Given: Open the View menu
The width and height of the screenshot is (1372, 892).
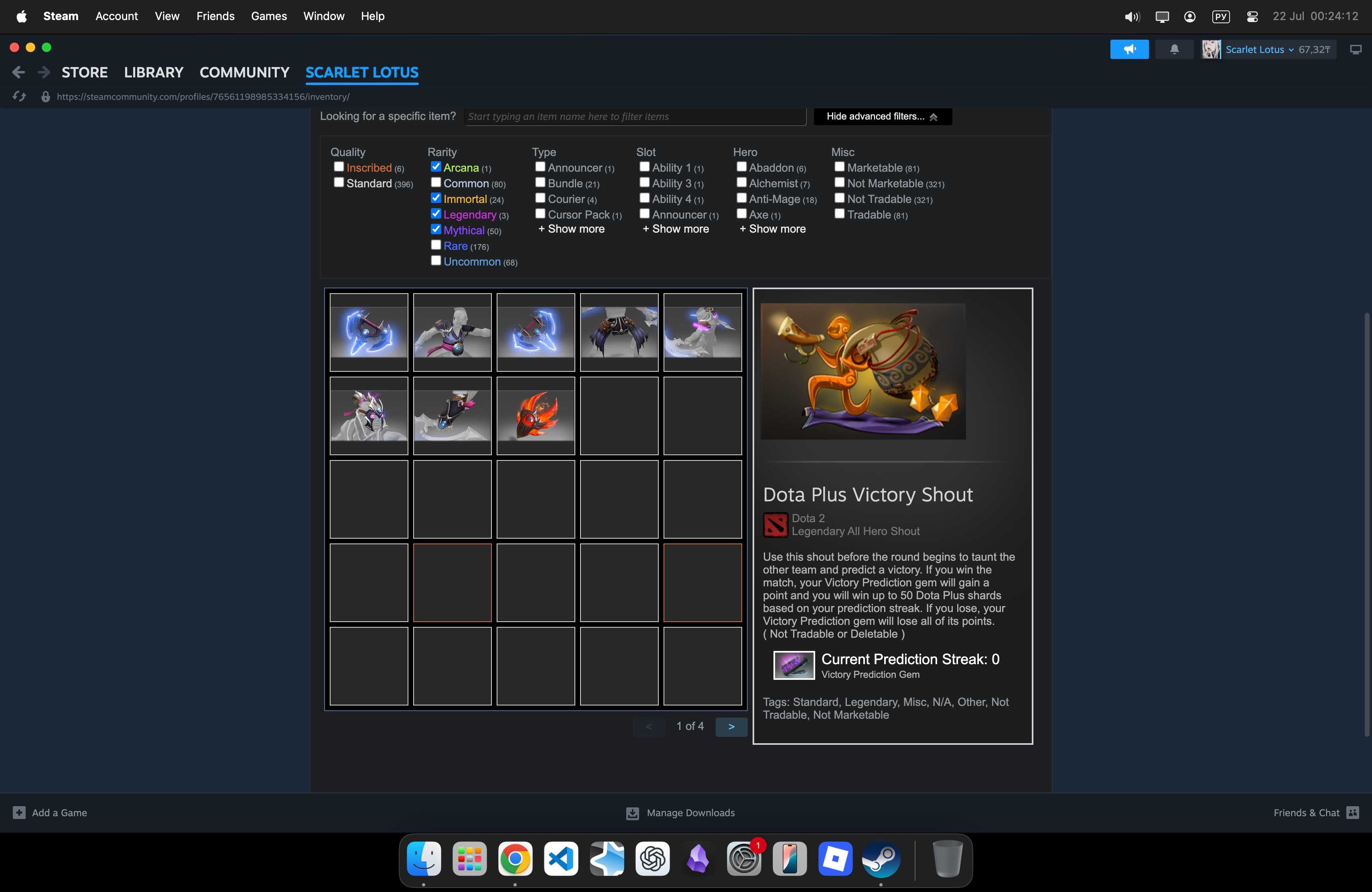Looking at the screenshot, I should coord(167,16).
